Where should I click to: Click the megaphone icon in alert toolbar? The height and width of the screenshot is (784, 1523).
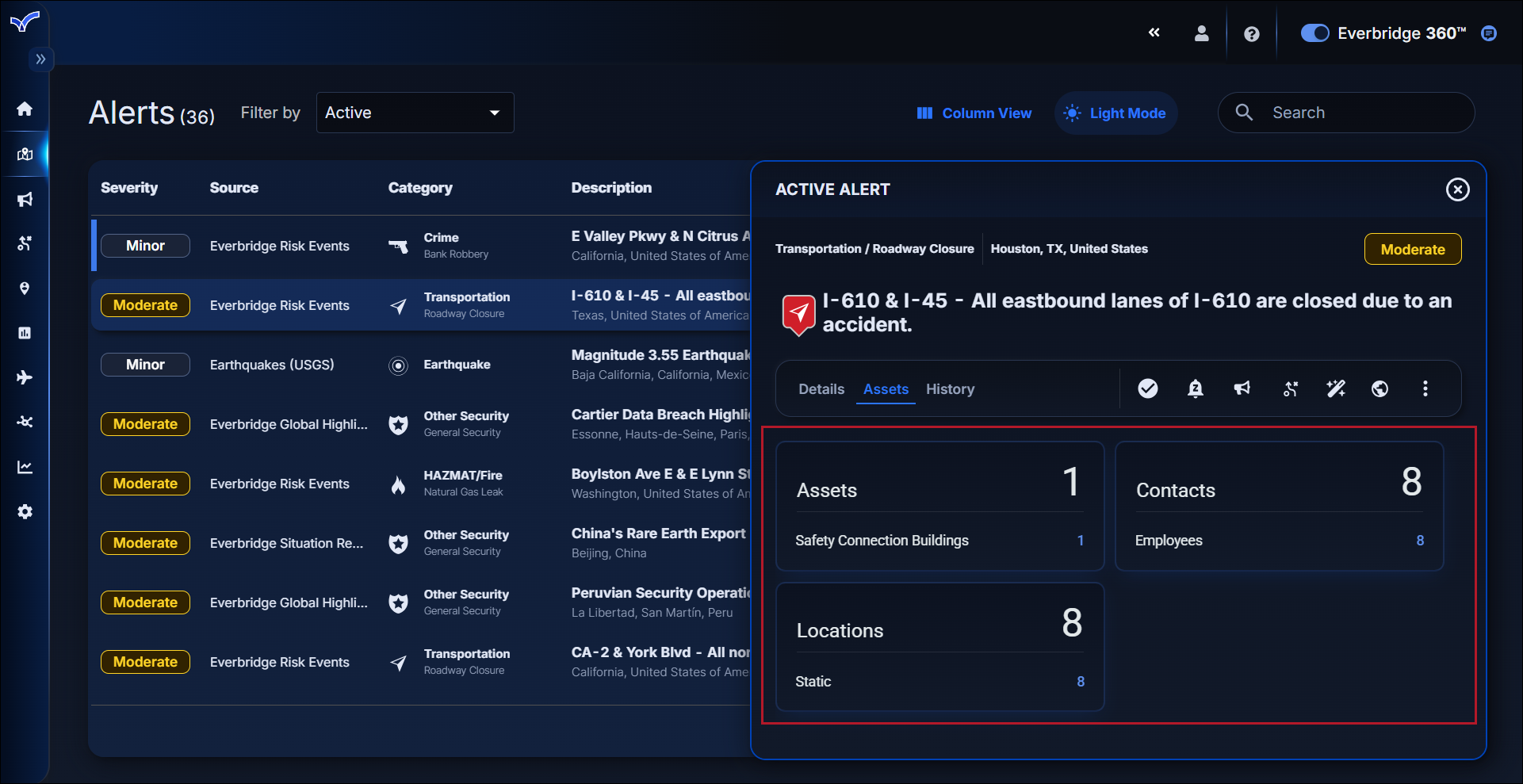[x=1242, y=388]
